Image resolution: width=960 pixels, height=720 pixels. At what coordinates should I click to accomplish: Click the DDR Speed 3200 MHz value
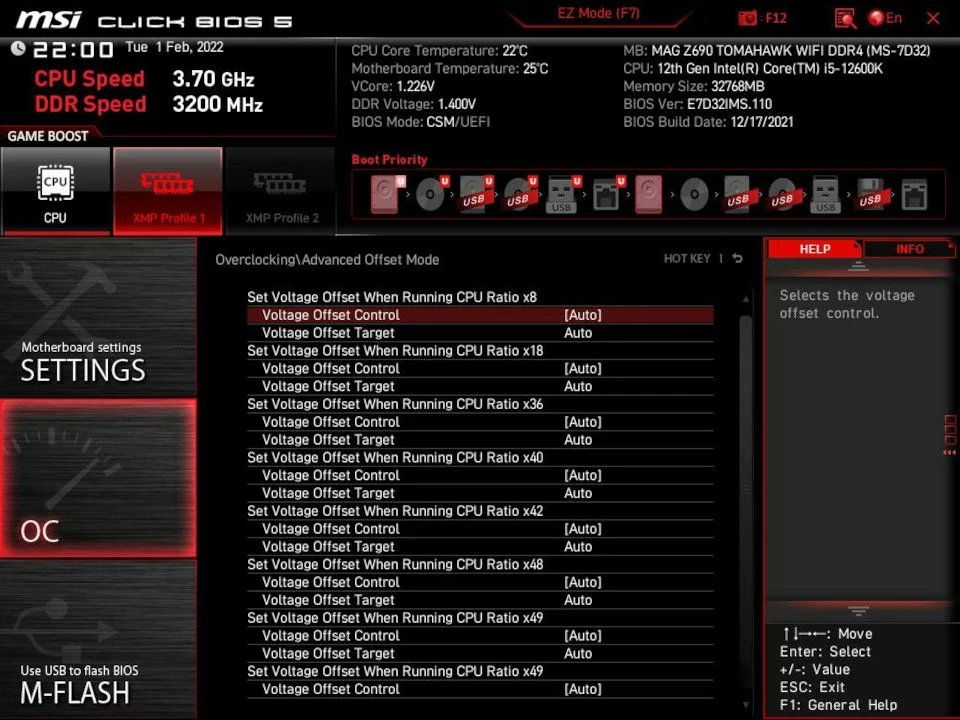(217, 104)
